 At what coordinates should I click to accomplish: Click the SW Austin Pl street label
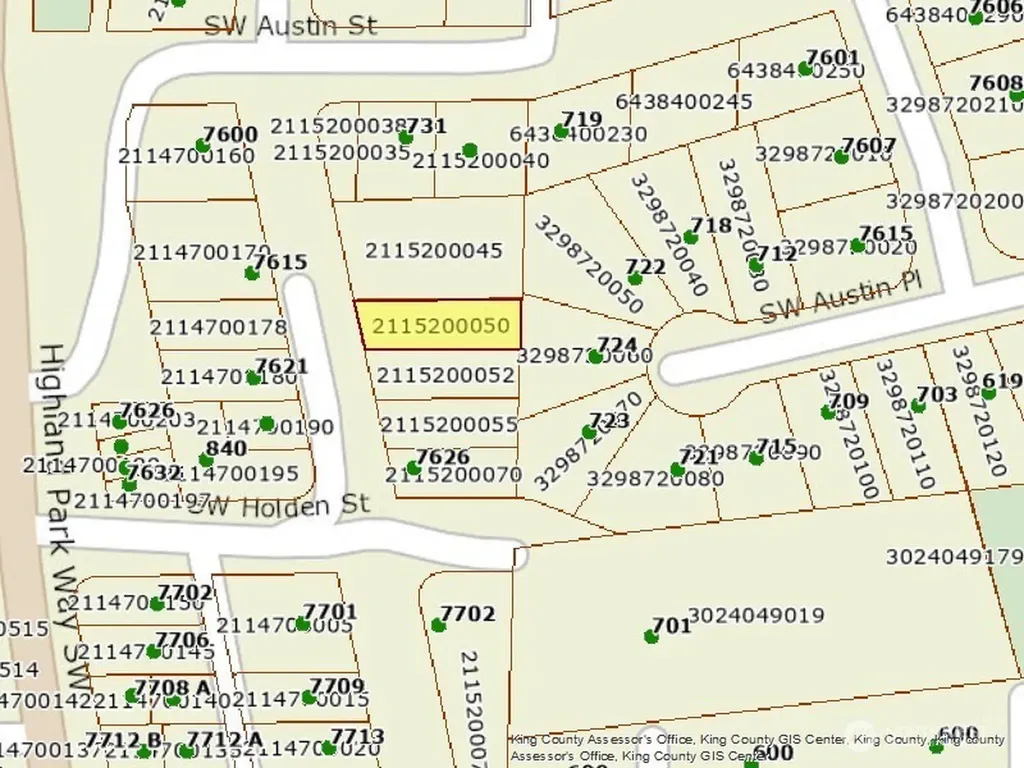[841, 298]
